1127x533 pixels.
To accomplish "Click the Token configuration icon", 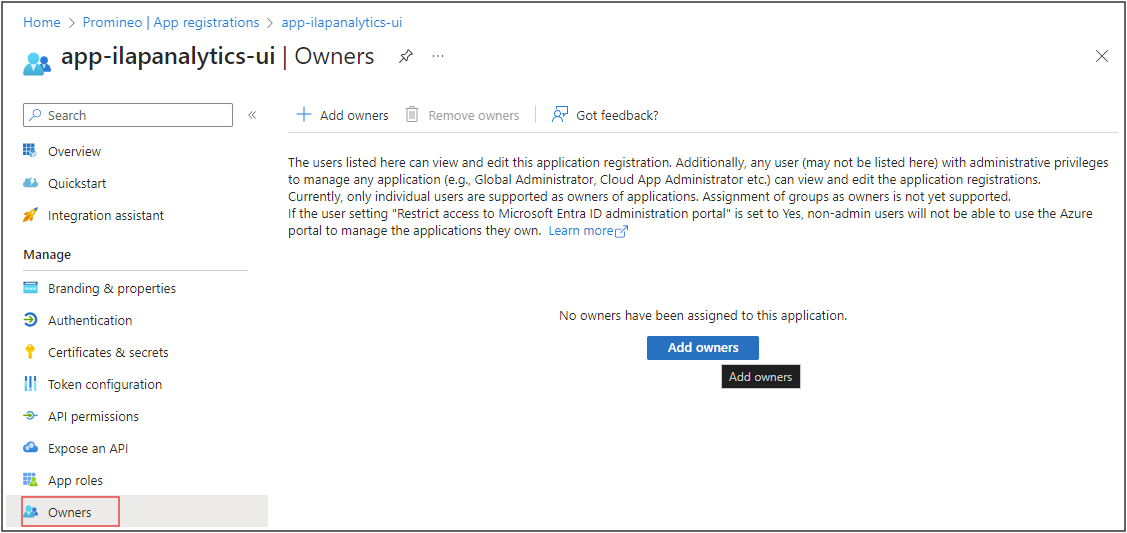I will pos(29,384).
